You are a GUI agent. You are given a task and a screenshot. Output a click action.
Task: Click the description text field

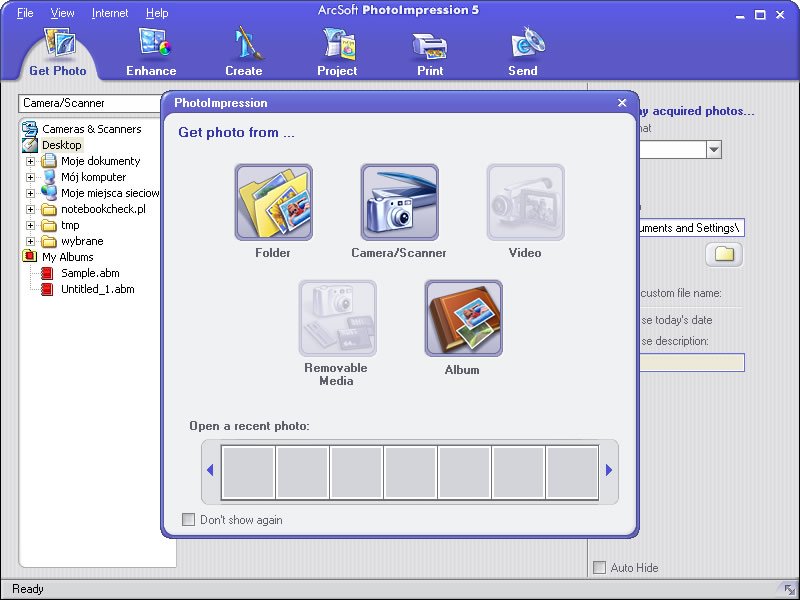[692, 362]
